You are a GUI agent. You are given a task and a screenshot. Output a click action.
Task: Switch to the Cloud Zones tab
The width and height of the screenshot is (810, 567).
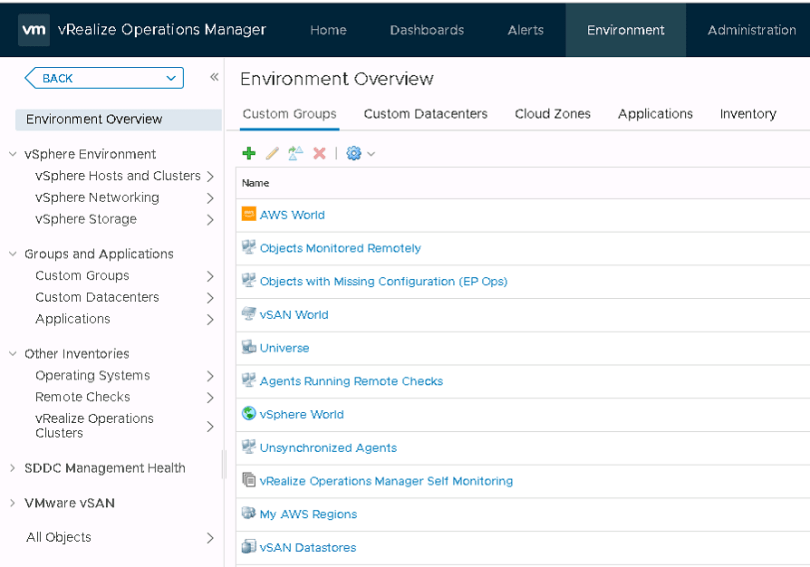coord(553,114)
